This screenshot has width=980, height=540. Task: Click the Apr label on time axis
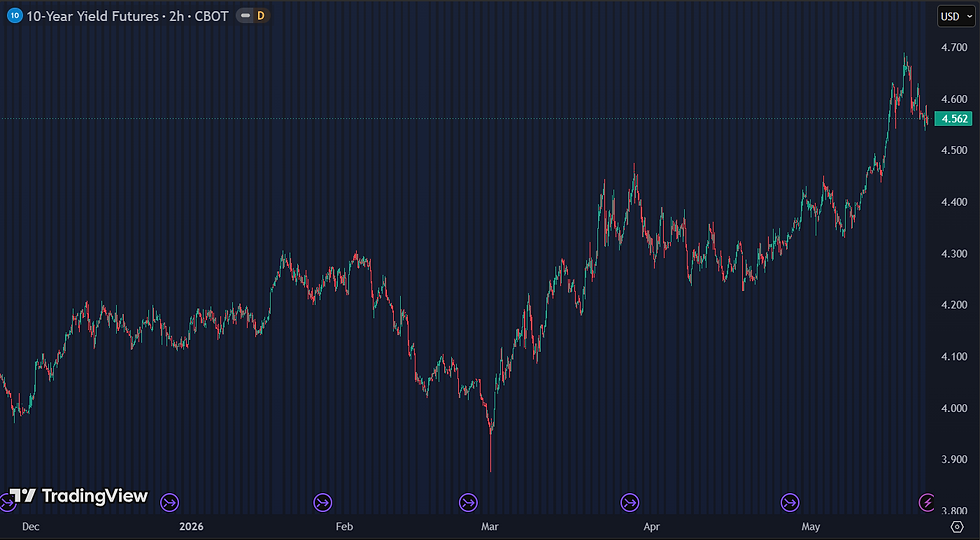tap(651, 527)
